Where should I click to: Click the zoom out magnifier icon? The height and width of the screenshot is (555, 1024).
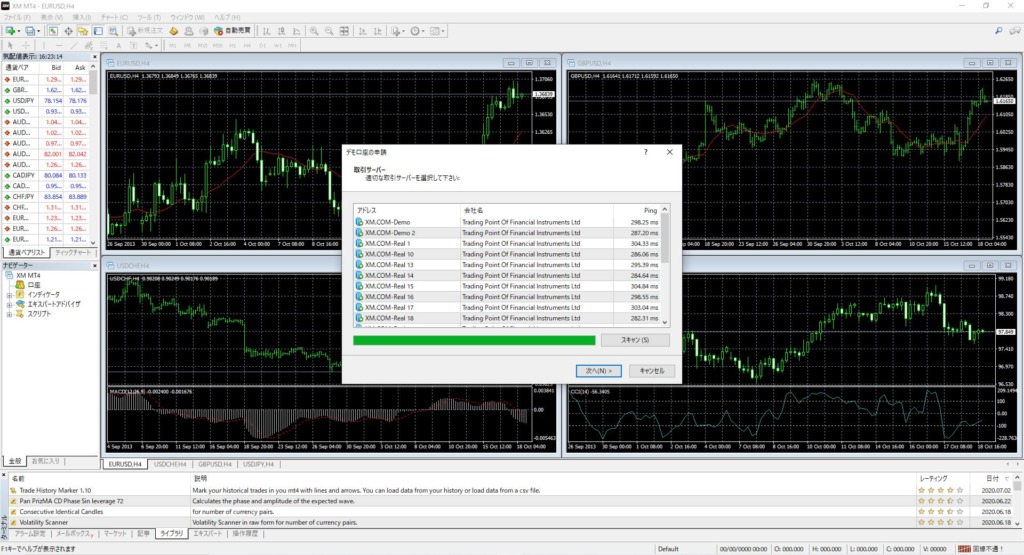[329, 31]
